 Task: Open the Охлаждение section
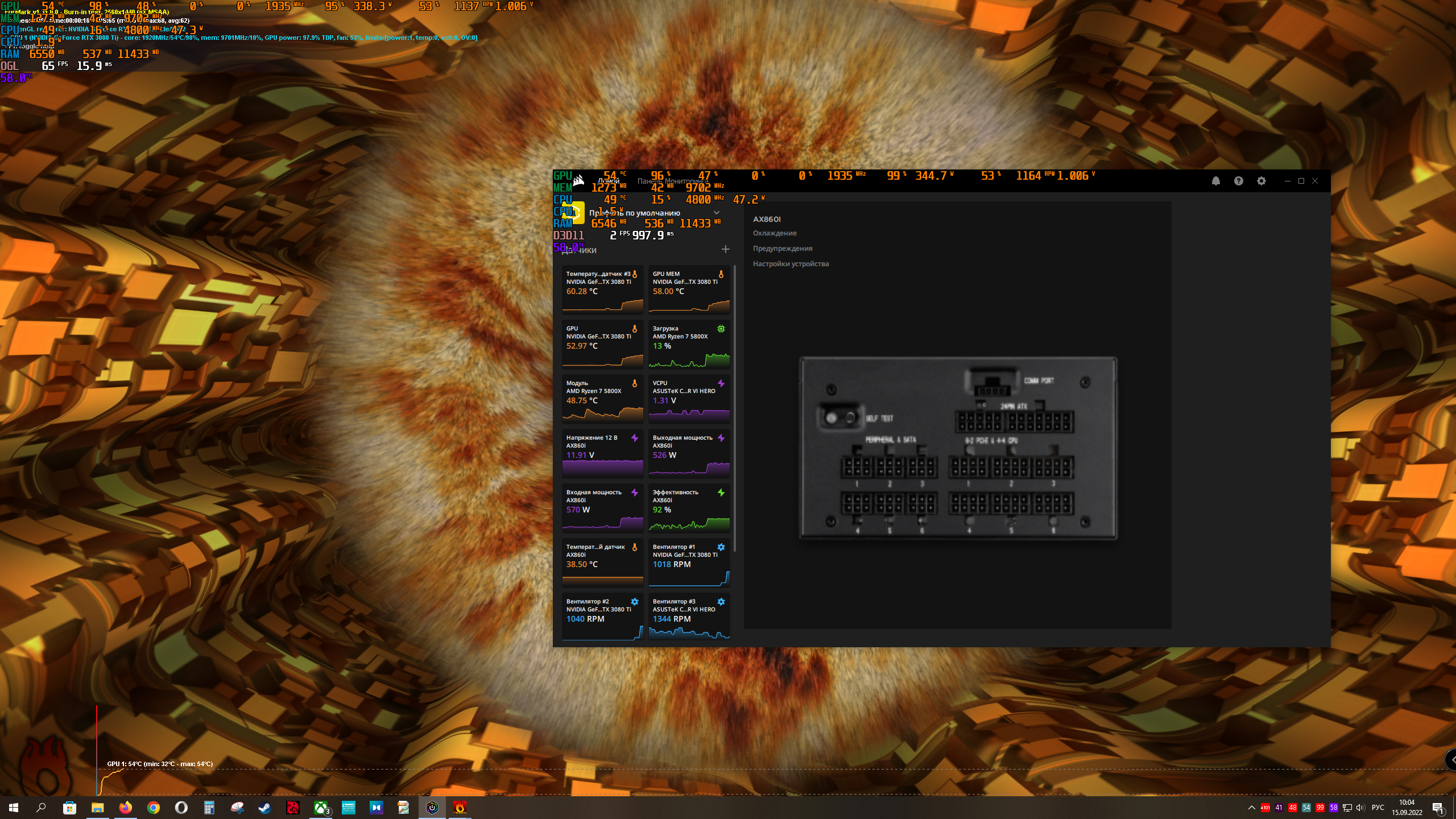click(x=775, y=233)
